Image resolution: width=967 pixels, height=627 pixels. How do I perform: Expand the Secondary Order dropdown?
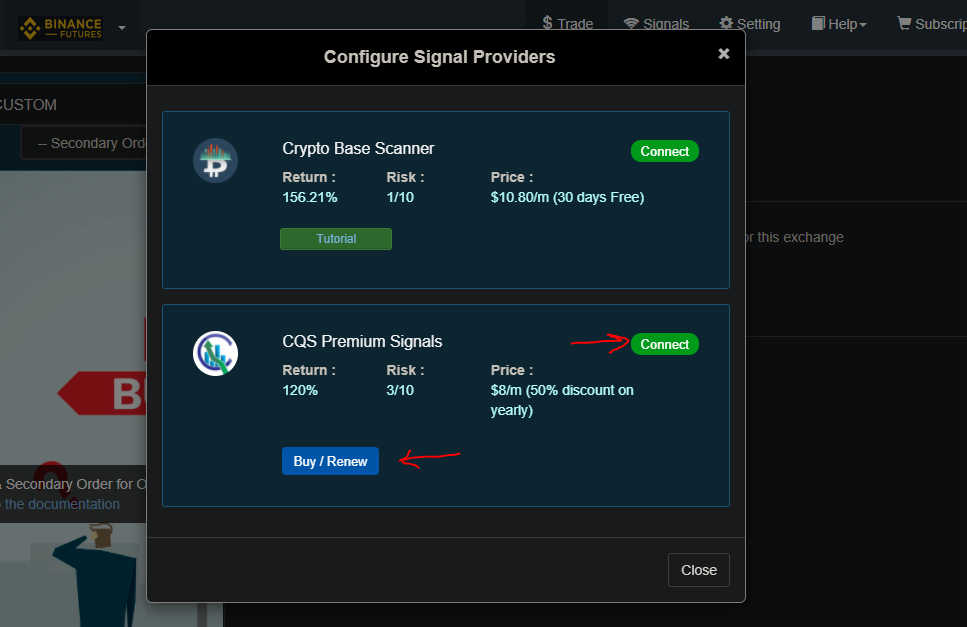click(85, 143)
